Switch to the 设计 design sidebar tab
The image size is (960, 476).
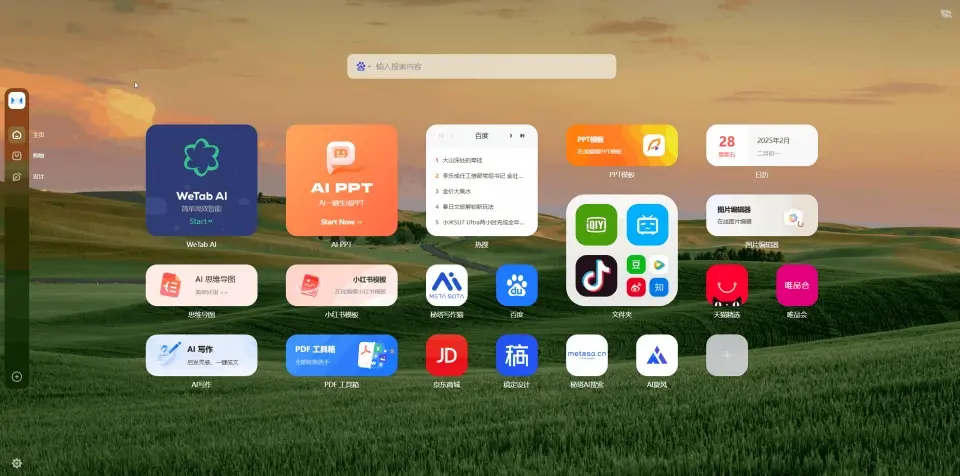coord(17,176)
